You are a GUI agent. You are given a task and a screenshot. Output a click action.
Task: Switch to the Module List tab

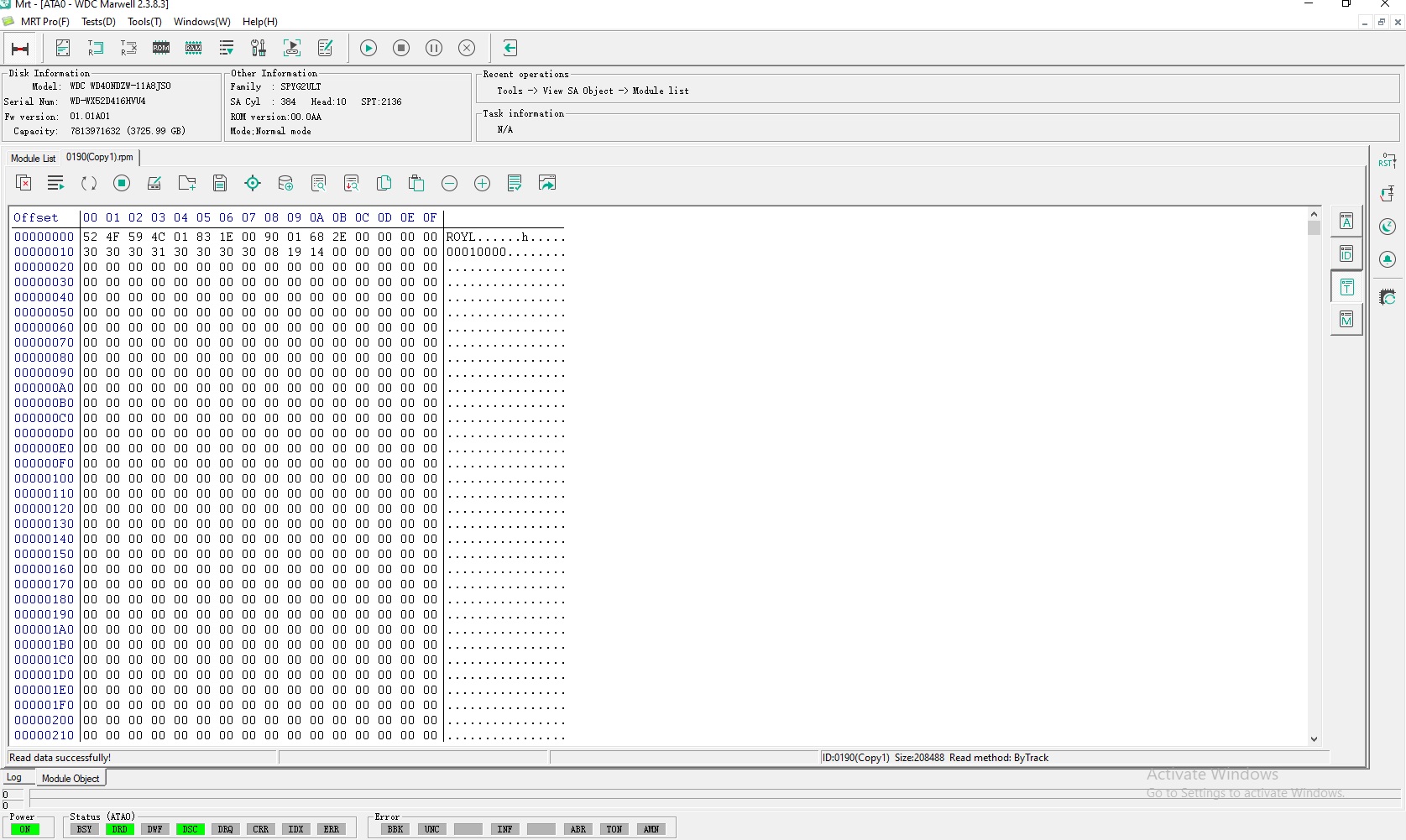pos(33,158)
